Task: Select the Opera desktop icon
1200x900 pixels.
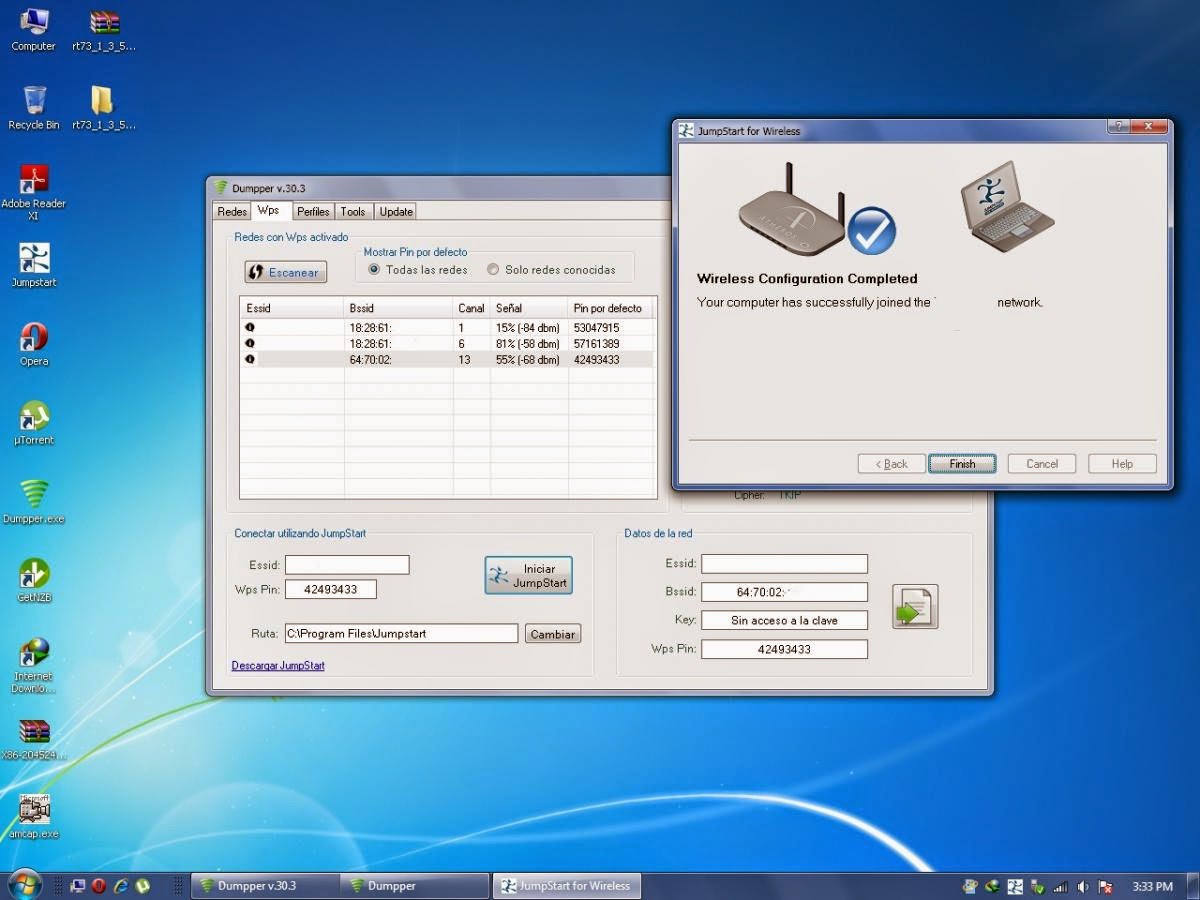Action: (34, 345)
